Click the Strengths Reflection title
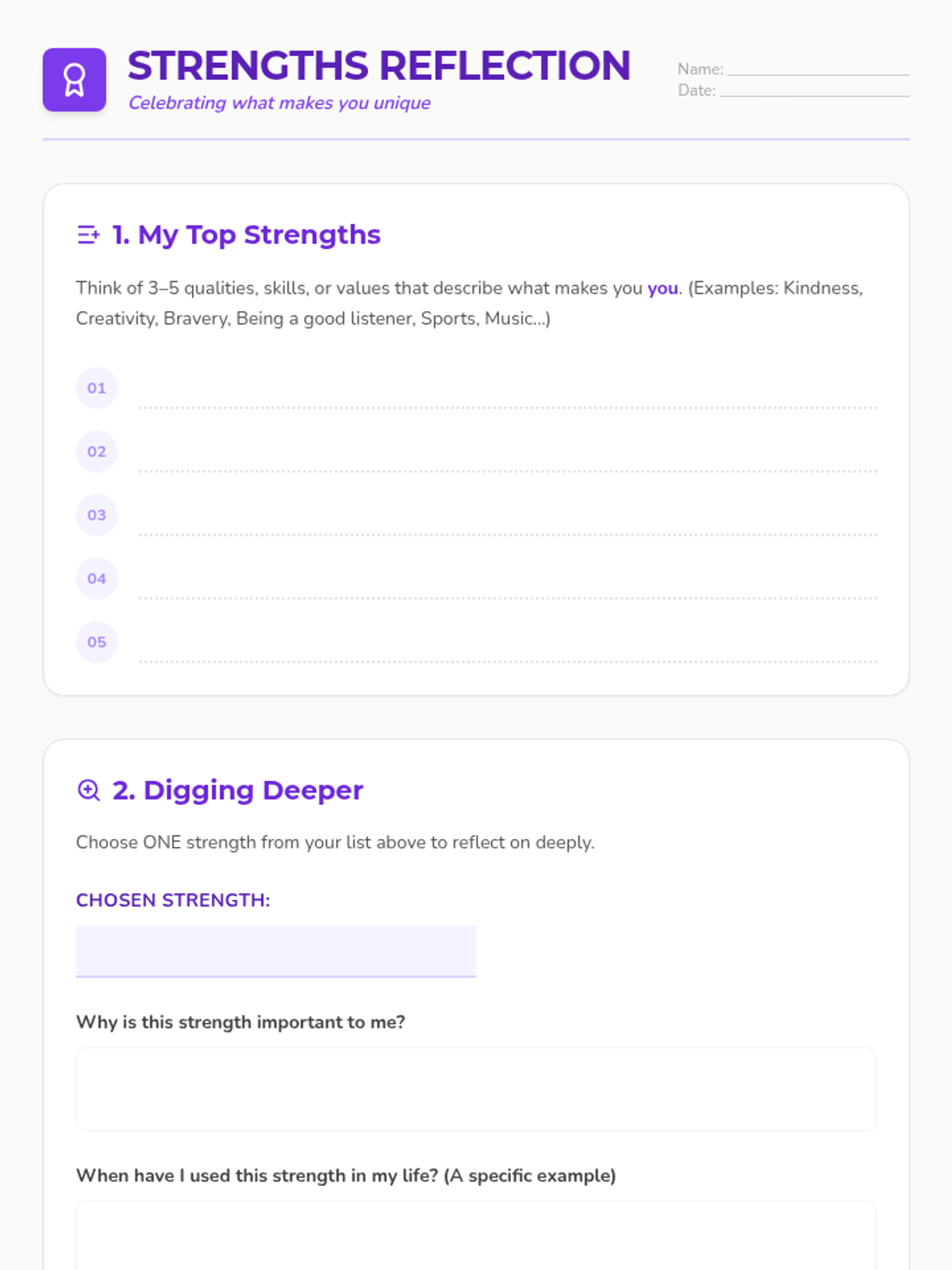The height and width of the screenshot is (1270, 952). point(379,66)
